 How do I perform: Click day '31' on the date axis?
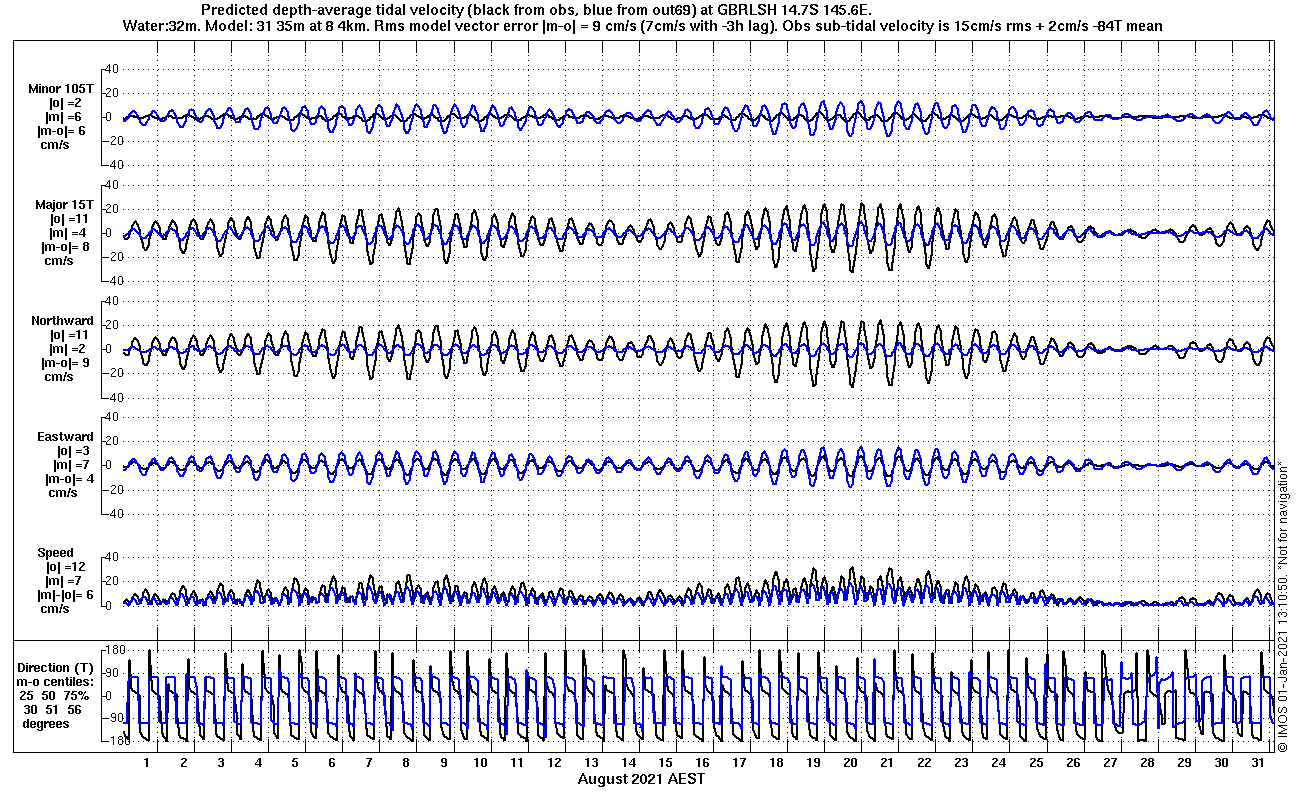pos(1258,763)
